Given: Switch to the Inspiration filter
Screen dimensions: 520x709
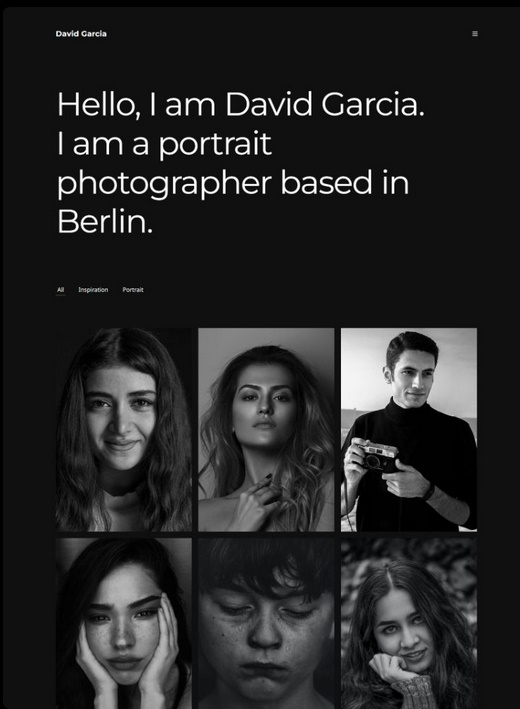Looking at the screenshot, I should click(x=93, y=289).
